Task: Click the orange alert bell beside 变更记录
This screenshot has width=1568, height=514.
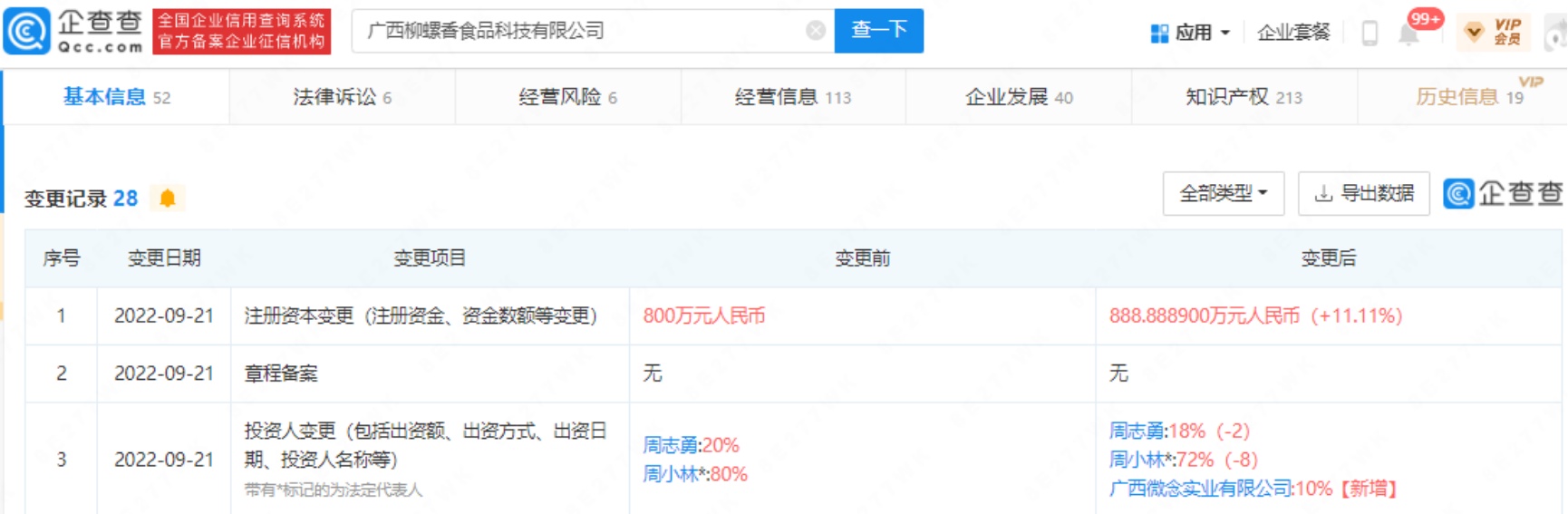Action: point(168,198)
